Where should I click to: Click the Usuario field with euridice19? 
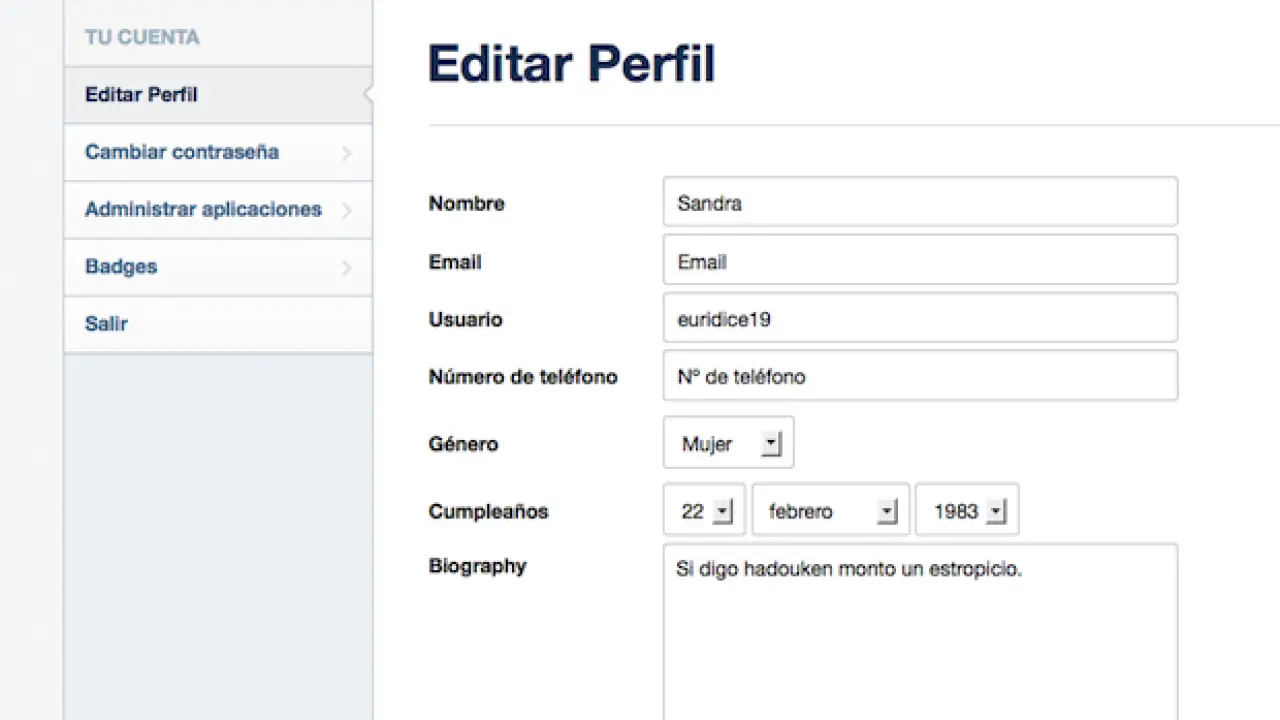point(919,319)
